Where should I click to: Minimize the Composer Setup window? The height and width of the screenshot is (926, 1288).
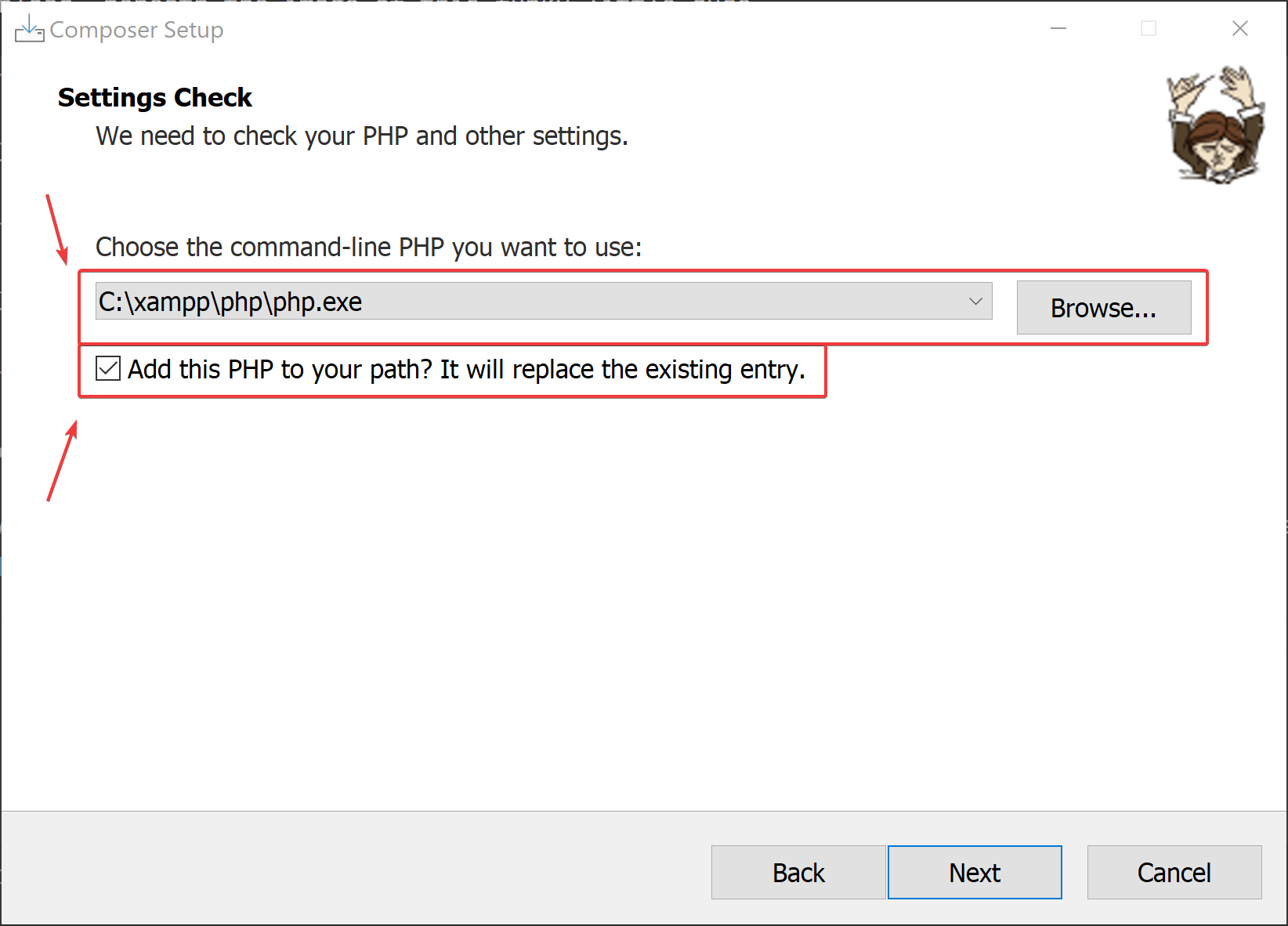click(x=1058, y=29)
